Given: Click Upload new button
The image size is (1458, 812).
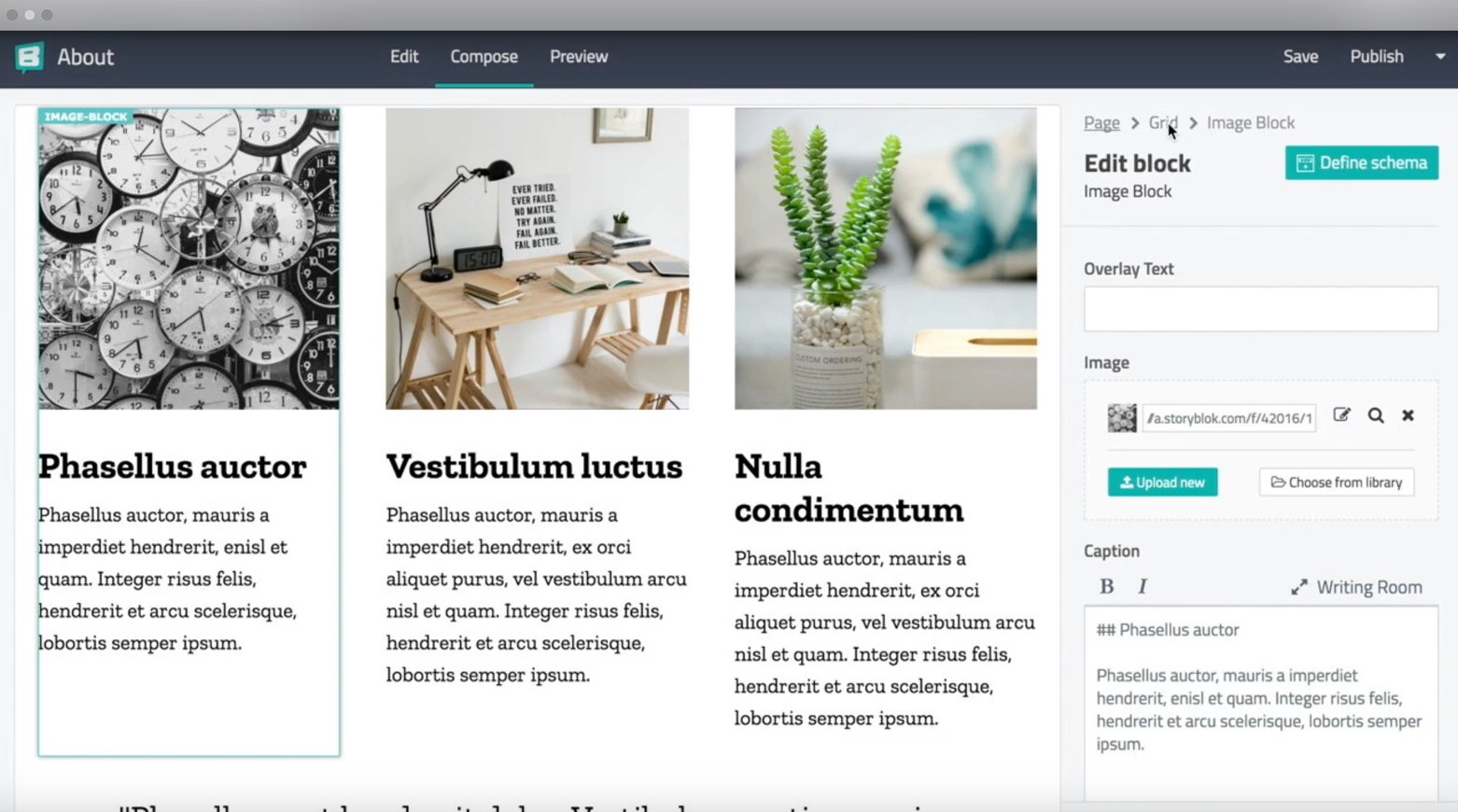Looking at the screenshot, I should [1162, 482].
